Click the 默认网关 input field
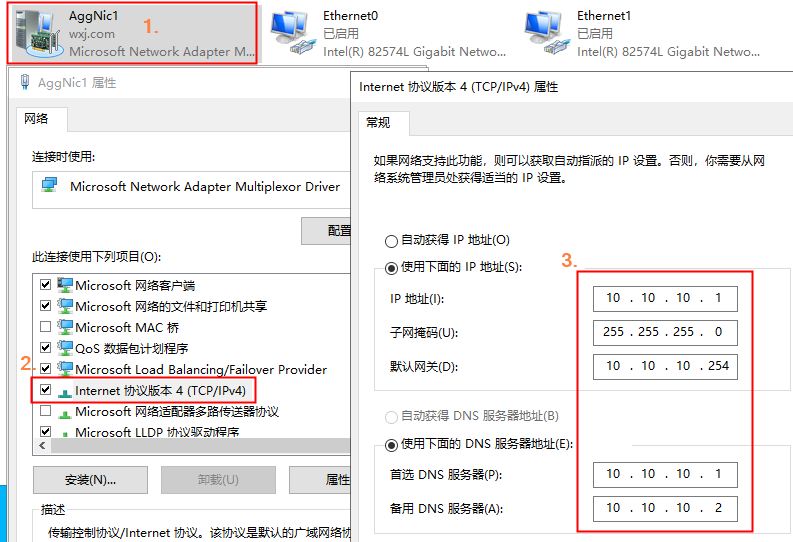Screen dimensions: 793x542 (x=665, y=367)
